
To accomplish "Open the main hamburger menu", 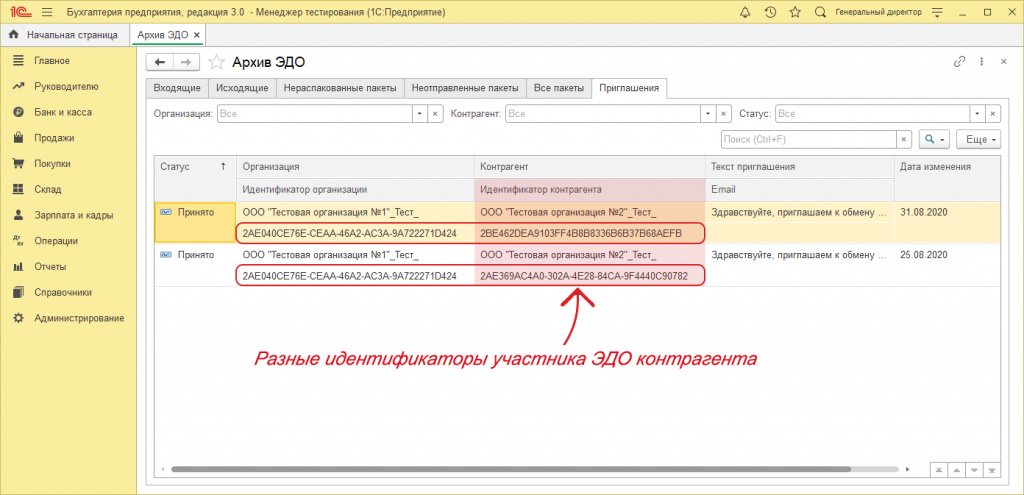I will pos(46,12).
